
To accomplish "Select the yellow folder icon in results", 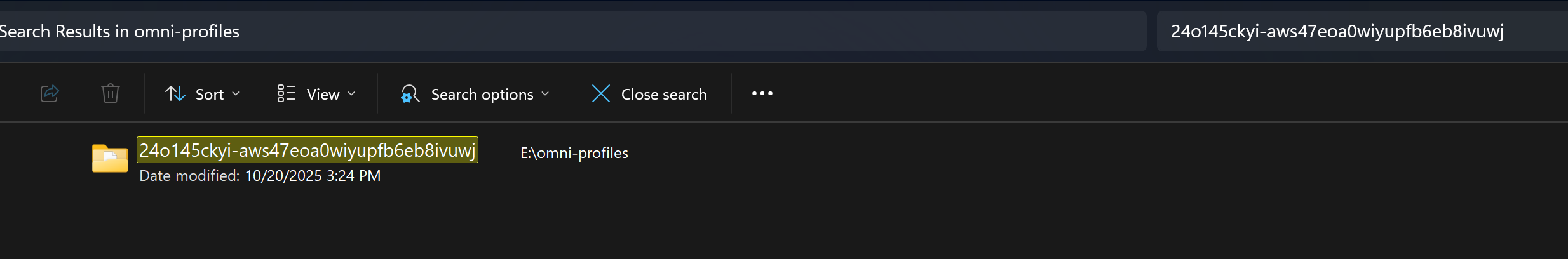I will (x=109, y=159).
